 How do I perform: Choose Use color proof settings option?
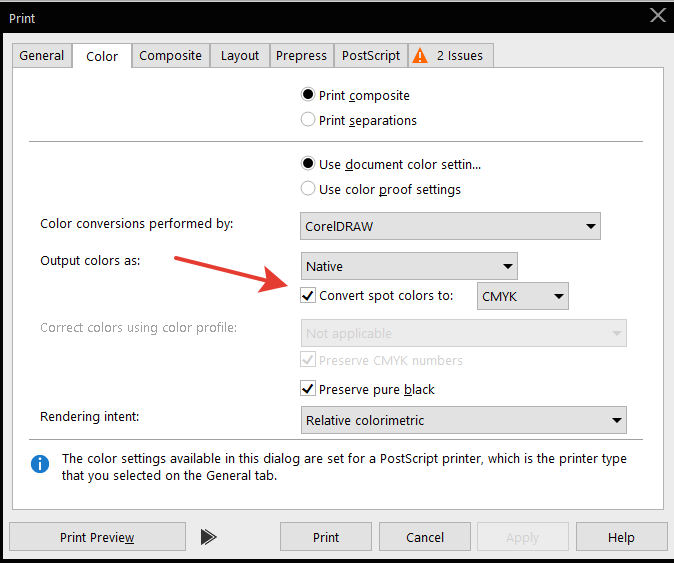point(308,189)
